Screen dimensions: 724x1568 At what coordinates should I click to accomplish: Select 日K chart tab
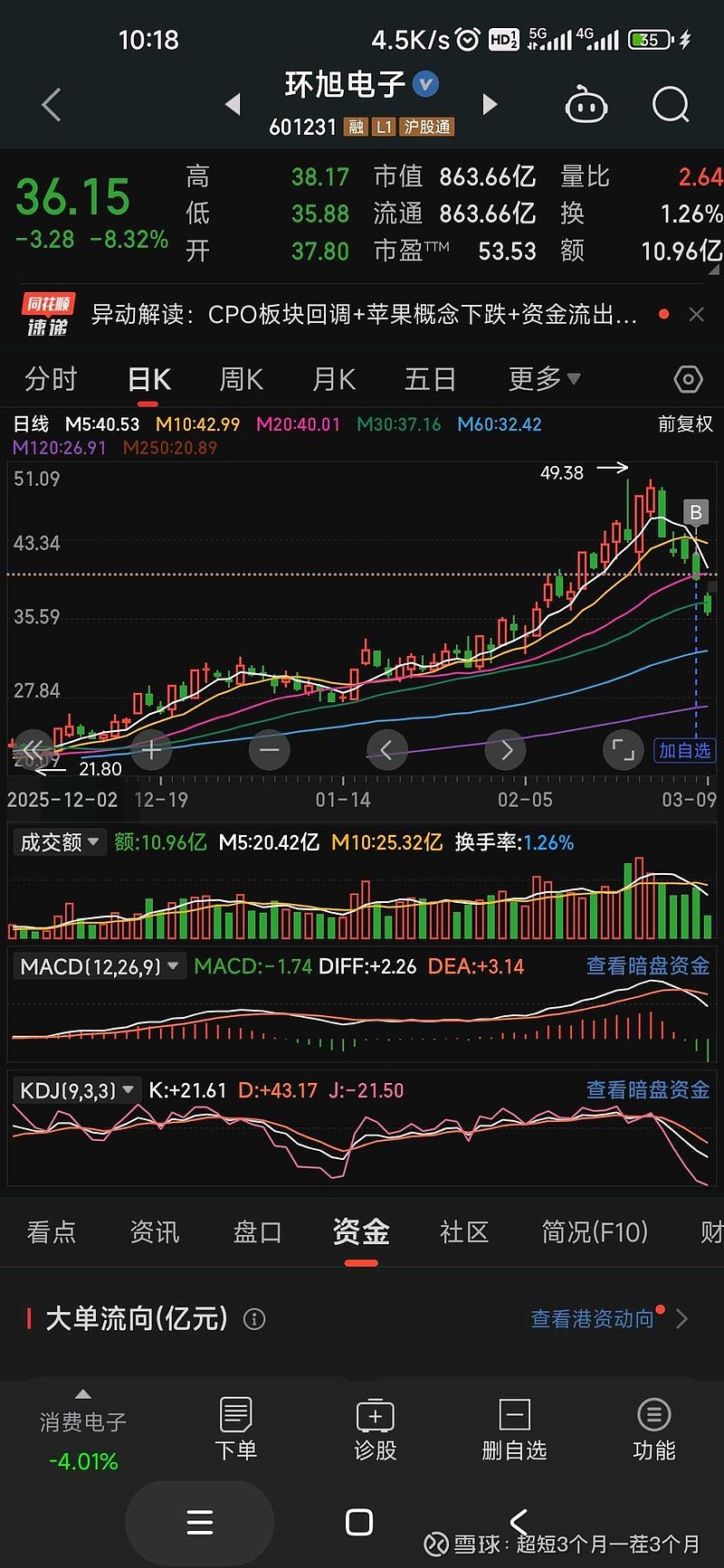149,379
